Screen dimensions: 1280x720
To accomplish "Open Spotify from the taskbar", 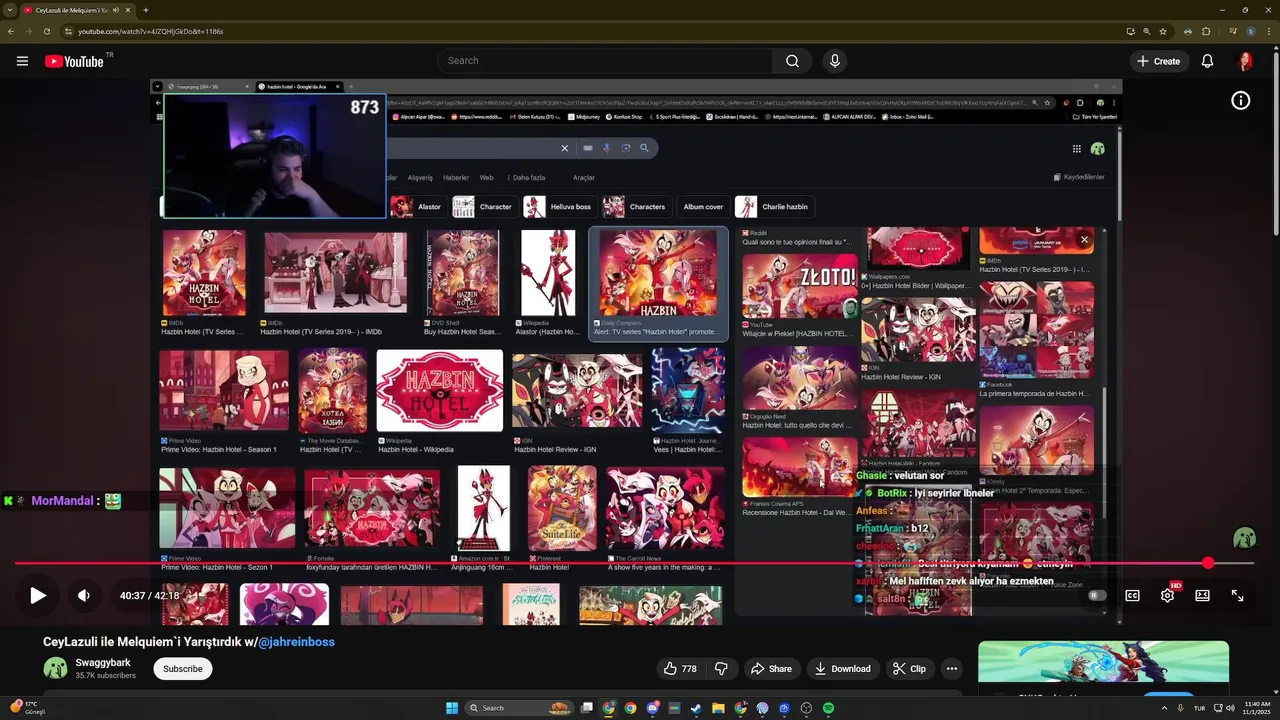I will click(x=828, y=708).
